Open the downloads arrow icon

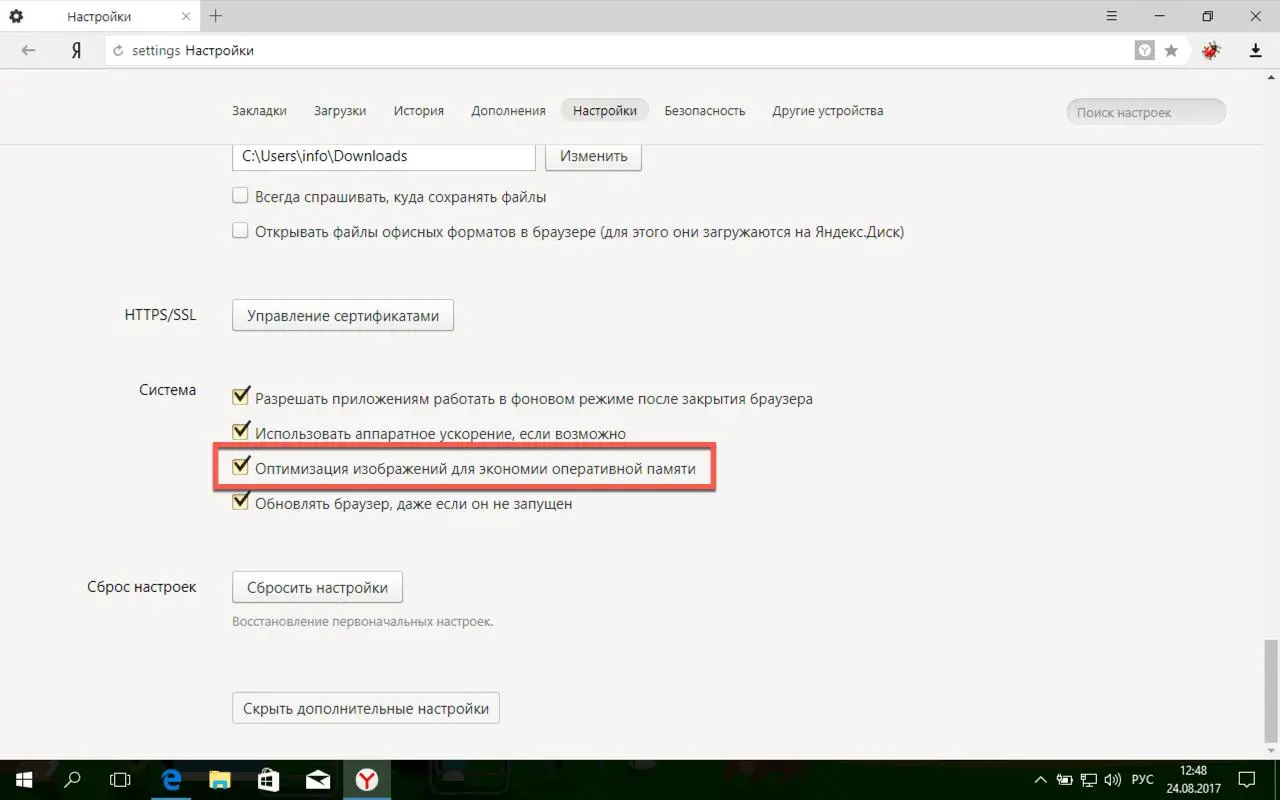[x=1256, y=51]
